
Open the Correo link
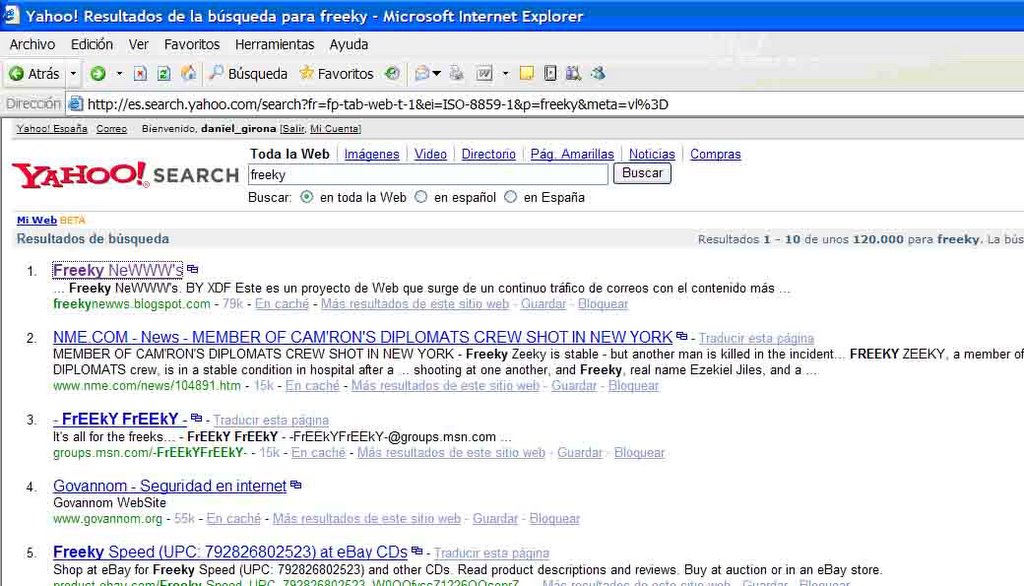(112, 129)
